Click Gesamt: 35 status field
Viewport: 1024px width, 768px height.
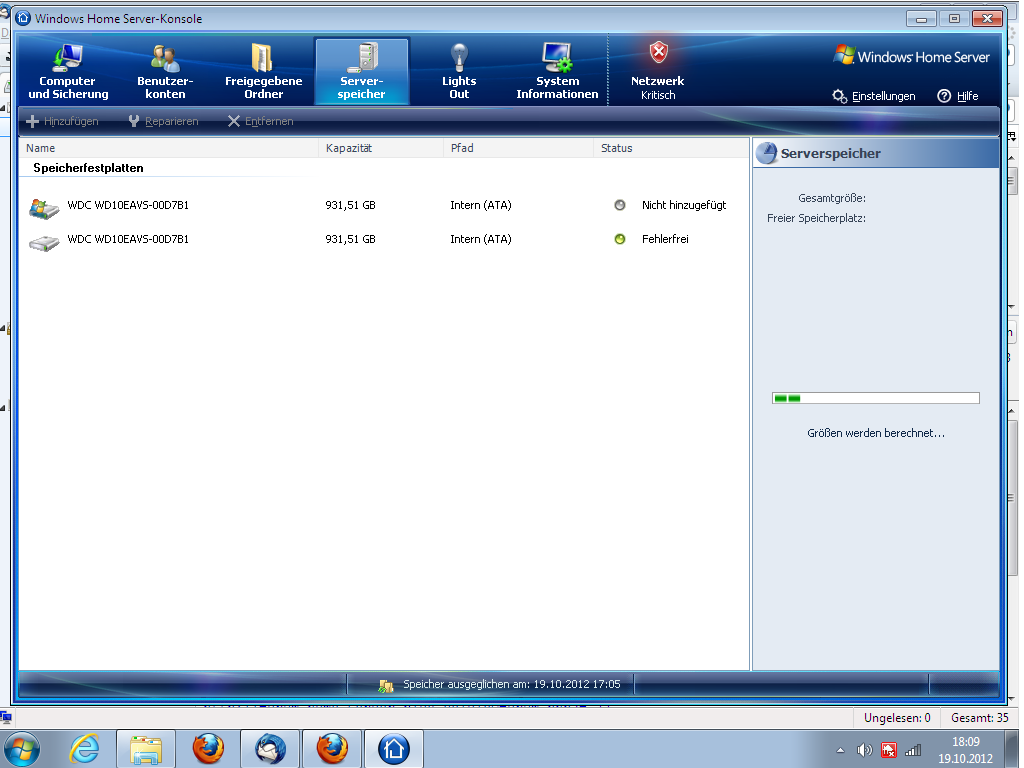[x=980, y=718]
